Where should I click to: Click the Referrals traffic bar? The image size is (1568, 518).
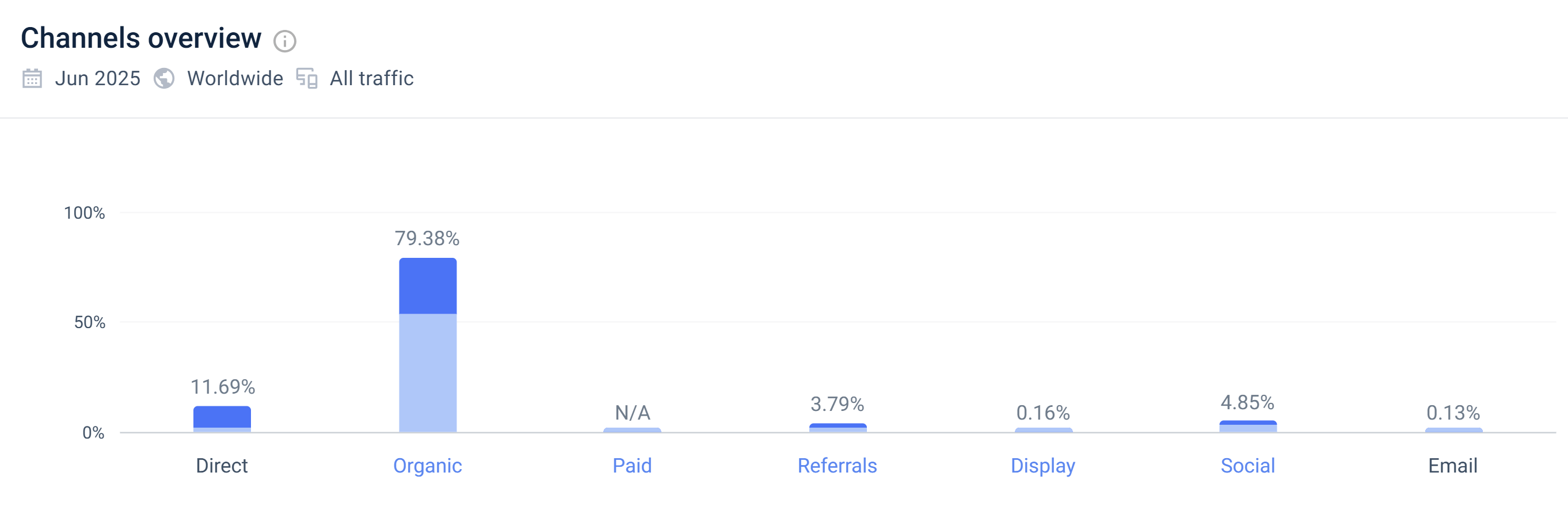[x=838, y=427]
